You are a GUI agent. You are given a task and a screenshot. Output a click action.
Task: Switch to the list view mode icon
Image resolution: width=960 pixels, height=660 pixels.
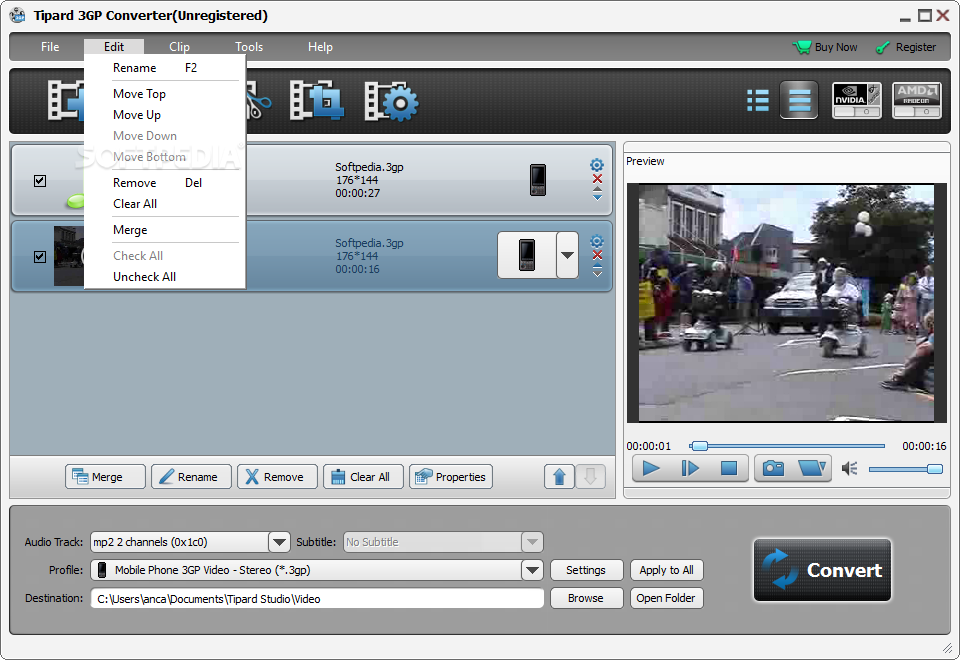point(758,100)
